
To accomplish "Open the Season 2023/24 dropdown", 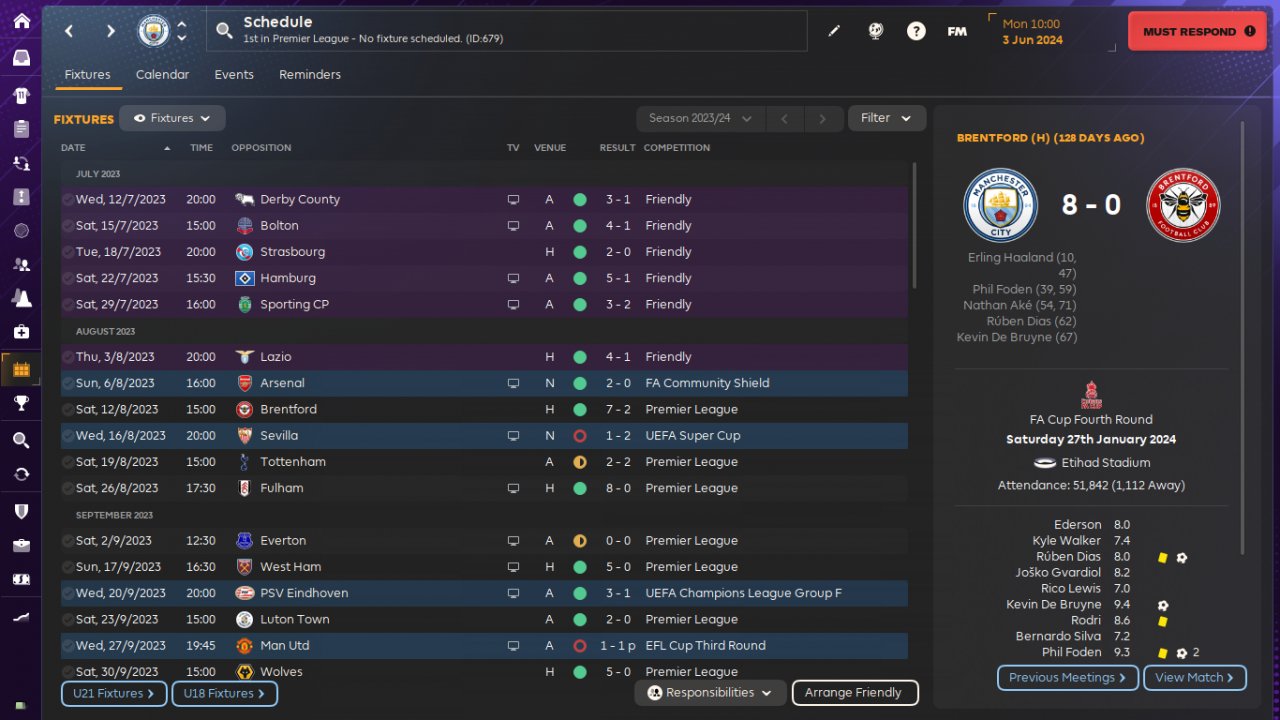I will (700, 118).
